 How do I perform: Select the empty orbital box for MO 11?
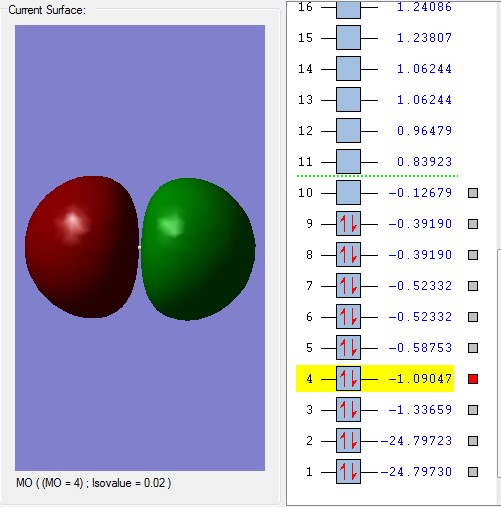pyautogui.click(x=348, y=162)
